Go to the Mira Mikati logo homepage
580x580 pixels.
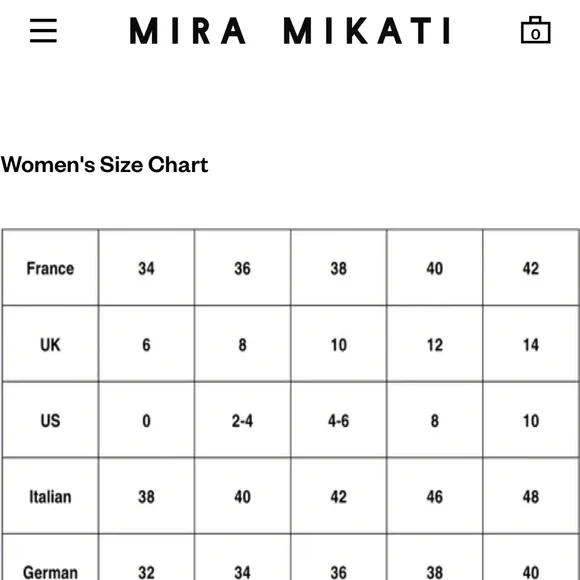point(290,31)
